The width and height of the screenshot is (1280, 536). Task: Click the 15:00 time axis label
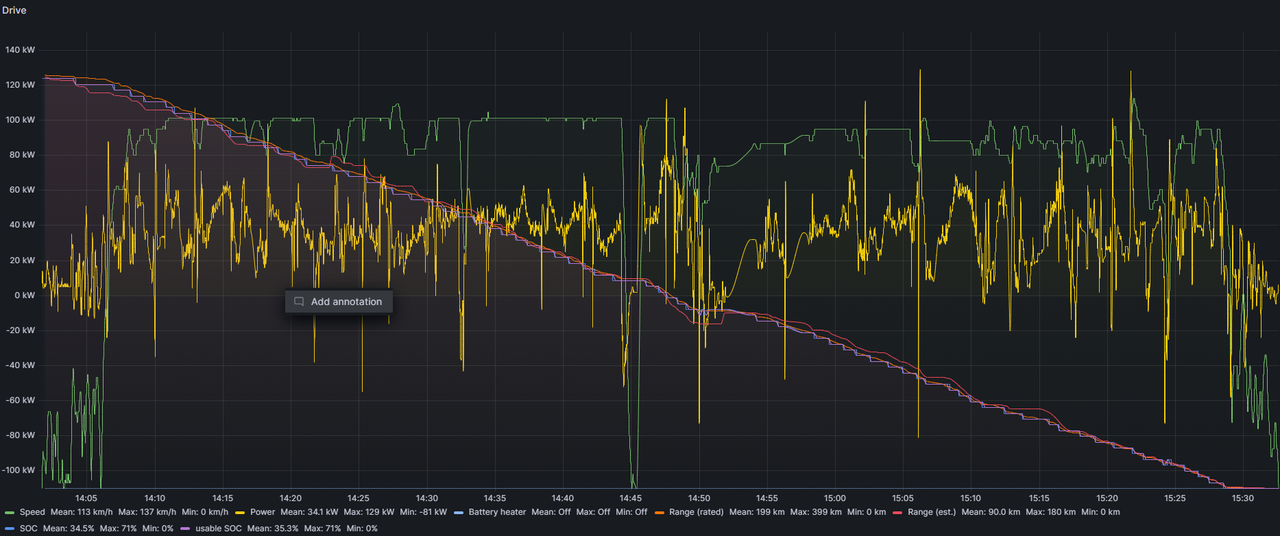tap(835, 498)
